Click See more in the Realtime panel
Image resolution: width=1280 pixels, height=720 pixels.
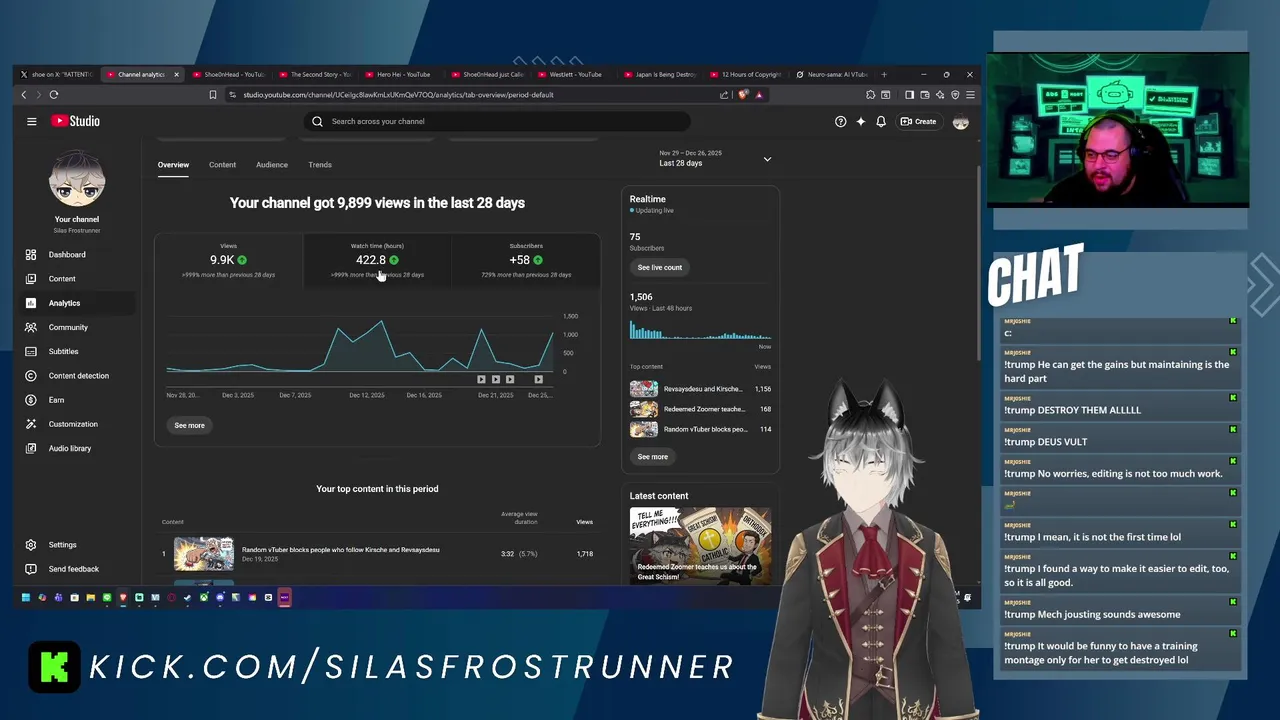653,456
